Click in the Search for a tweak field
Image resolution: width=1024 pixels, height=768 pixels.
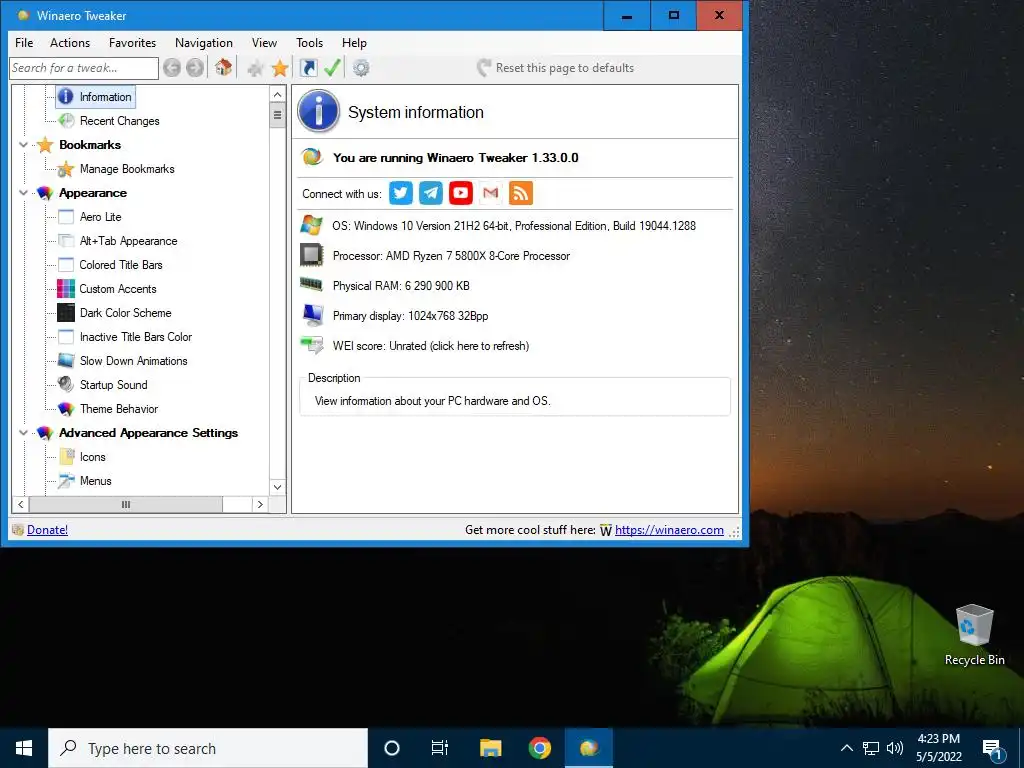pyautogui.click(x=84, y=68)
